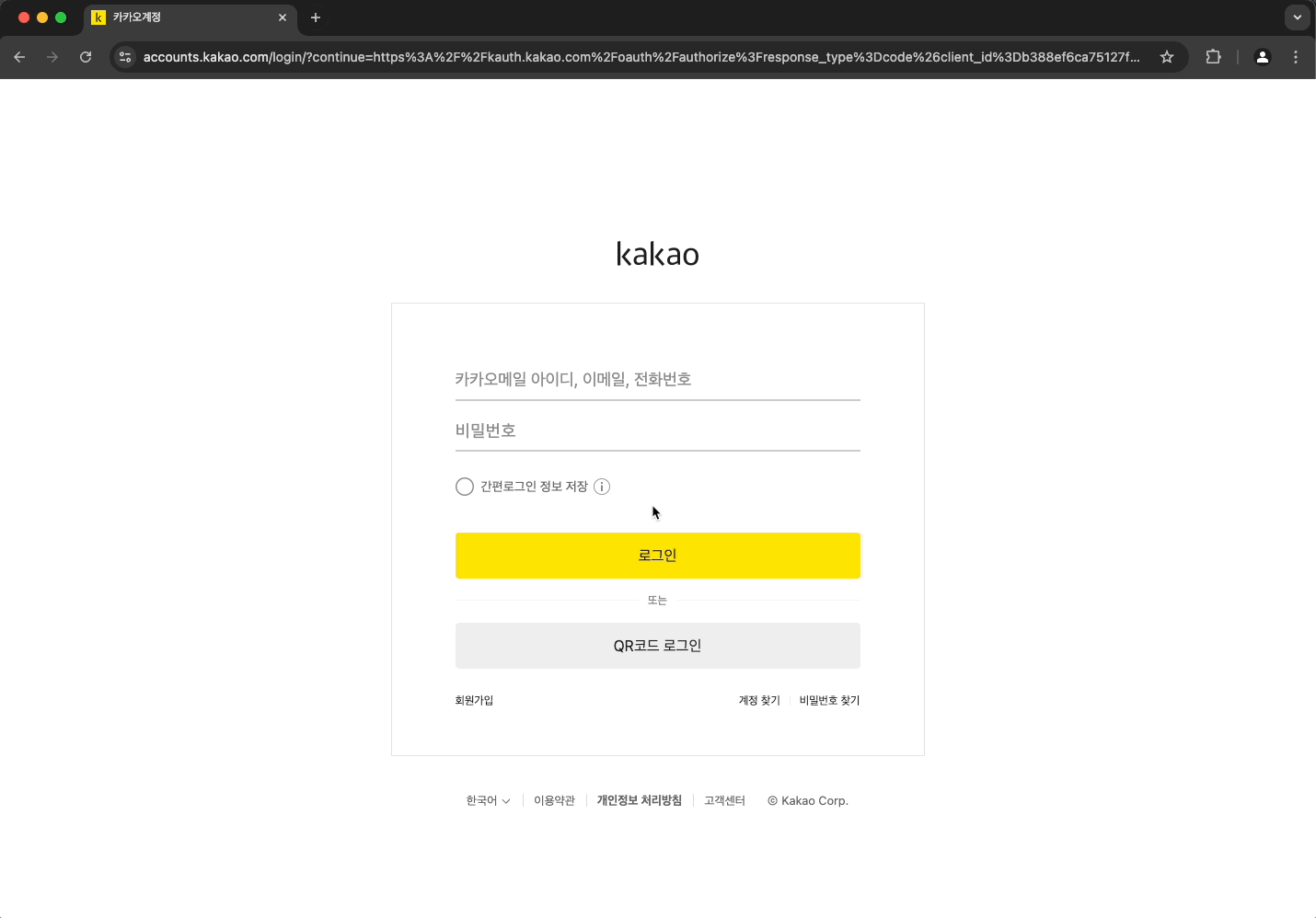Screen dimensions: 1316x918
Task: Click the site information icon in address bar
Action: pyautogui.click(x=126, y=57)
